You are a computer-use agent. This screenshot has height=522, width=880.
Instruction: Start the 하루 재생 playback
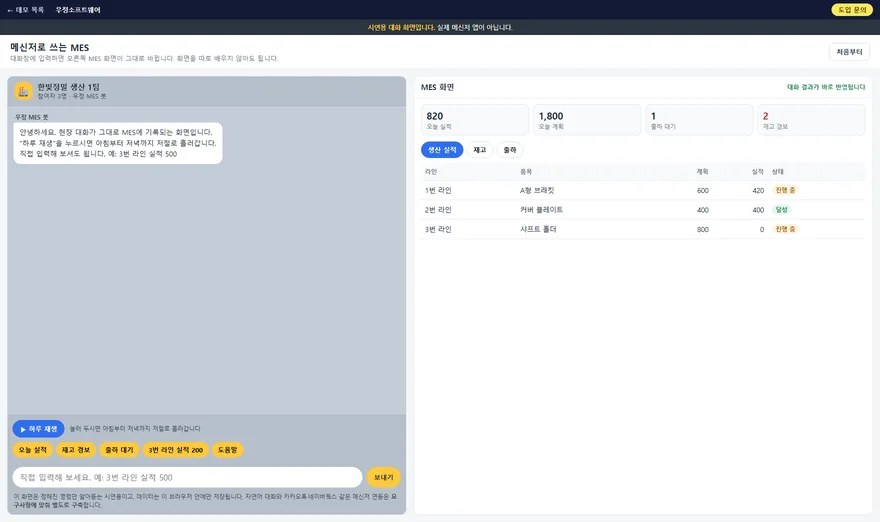pos(39,429)
